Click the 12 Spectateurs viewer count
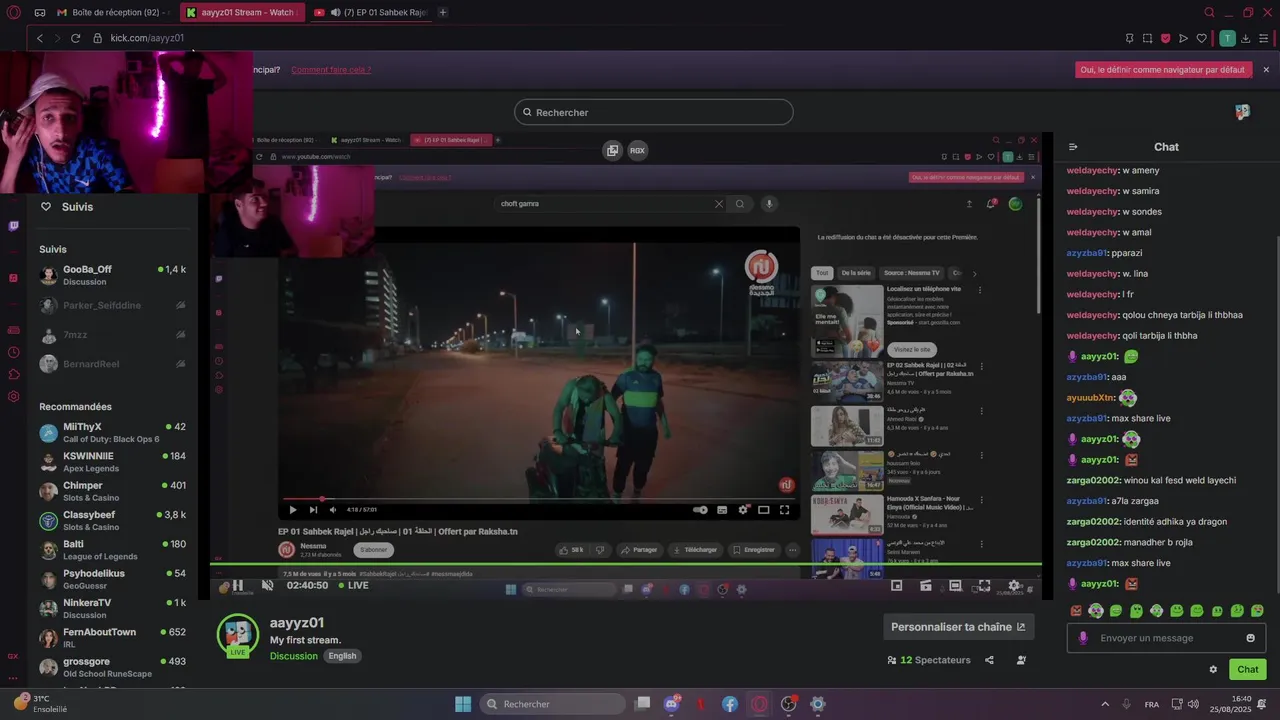Viewport: 1280px width, 720px height. coord(929,660)
